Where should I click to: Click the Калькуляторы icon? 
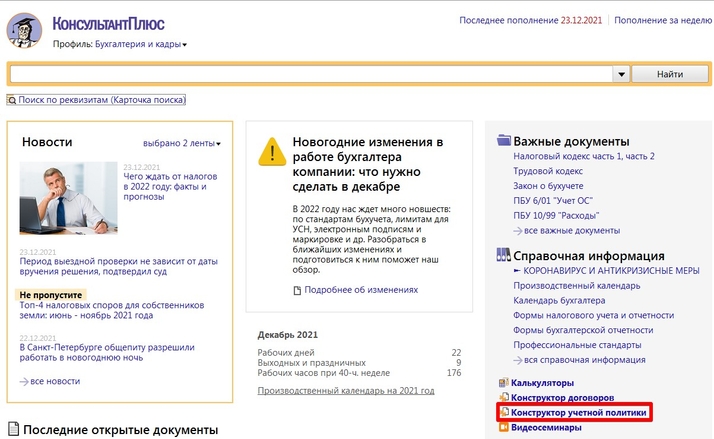(503, 383)
